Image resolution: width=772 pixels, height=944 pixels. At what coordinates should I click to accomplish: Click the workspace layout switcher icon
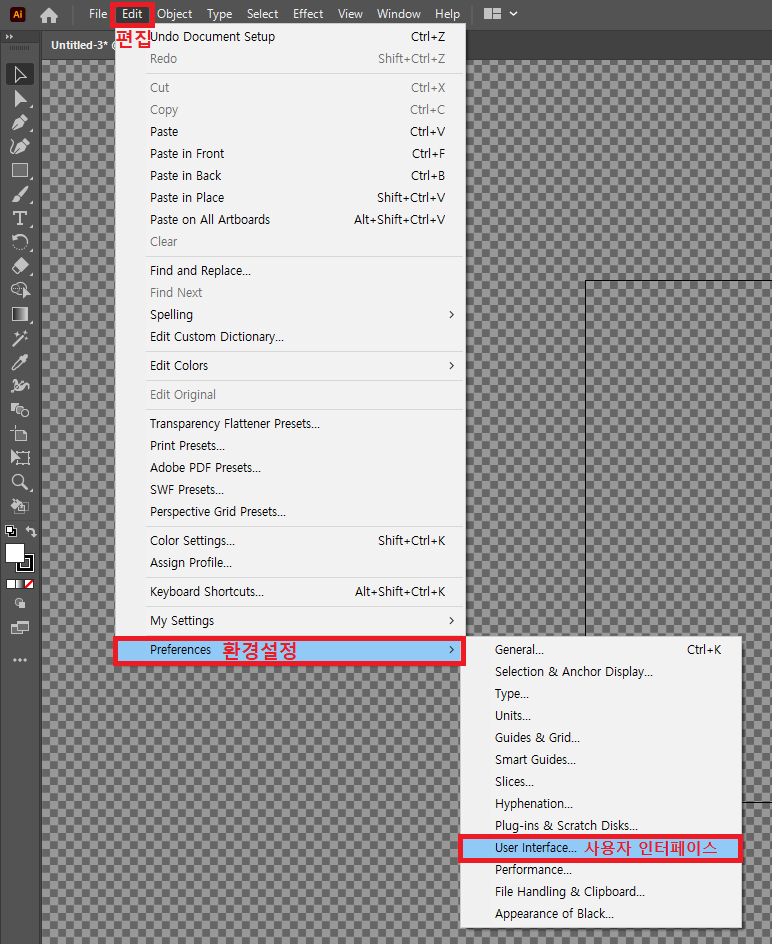tap(493, 13)
